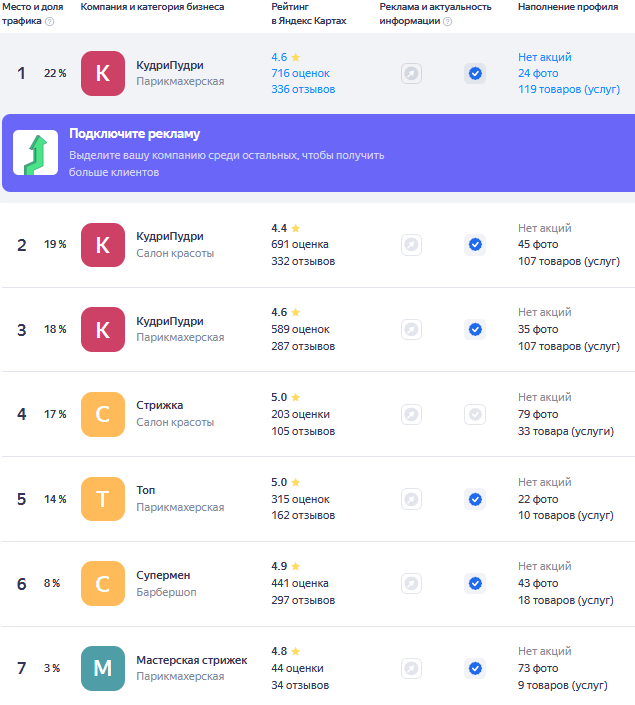Click '33 товара (услуги)' text

pyautogui.click(x=566, y=432)
